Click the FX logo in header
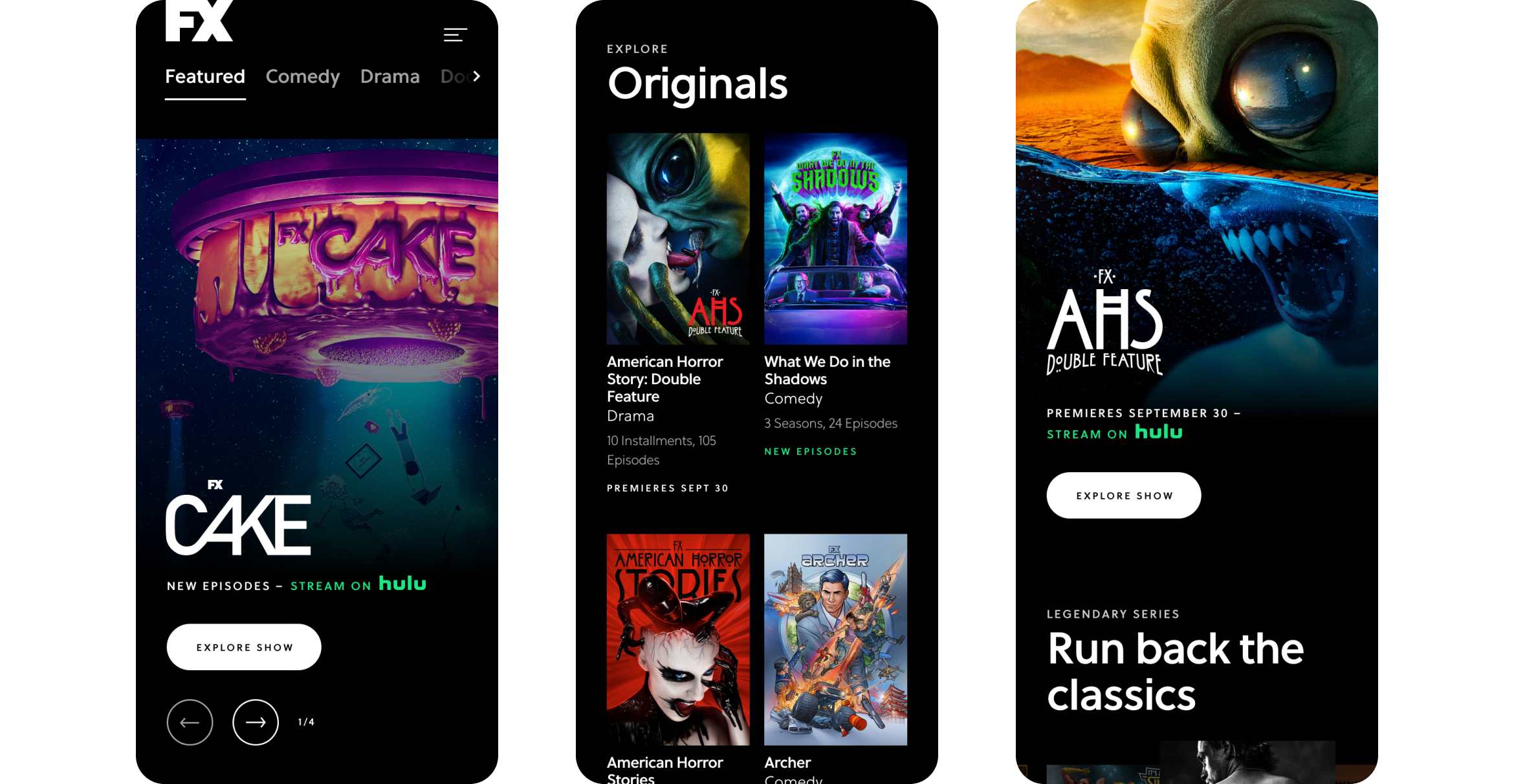 [x=199, y=21]
